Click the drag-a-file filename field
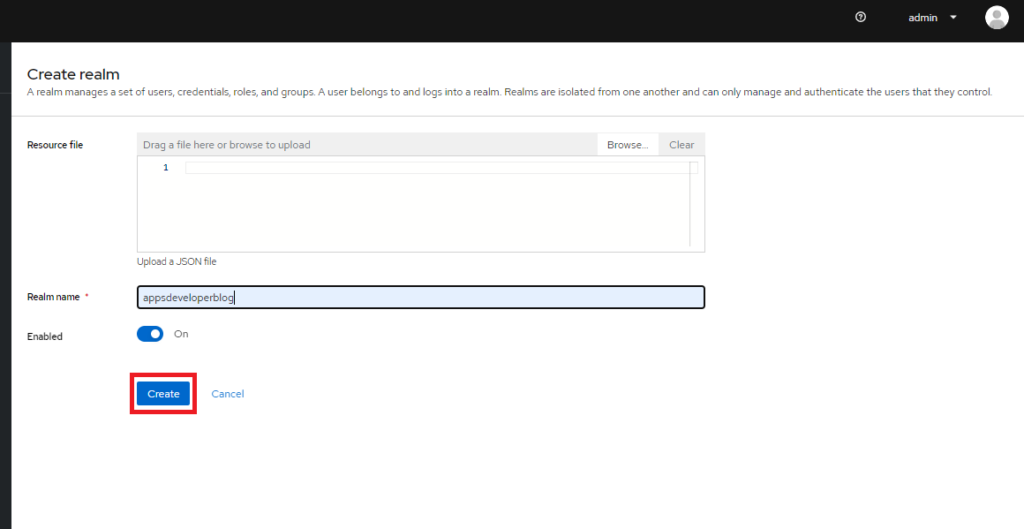Screen dimensions: 1024x529 [x=366, y=145]
